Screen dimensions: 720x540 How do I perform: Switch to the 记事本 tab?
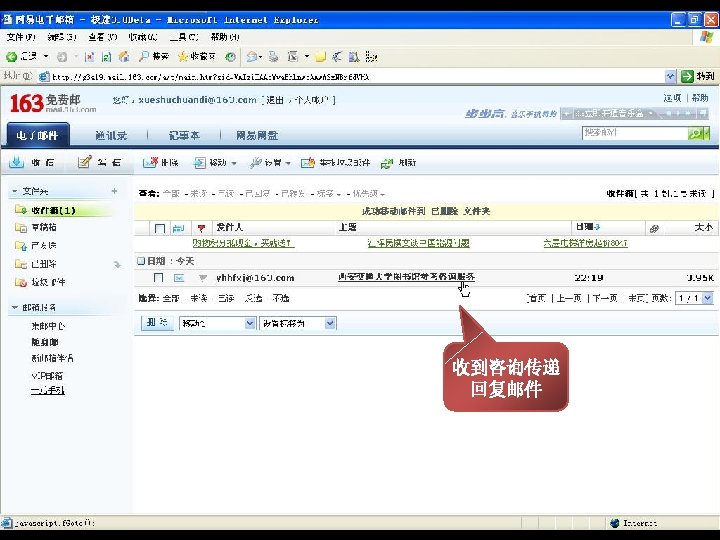click(x=184, y=135)
